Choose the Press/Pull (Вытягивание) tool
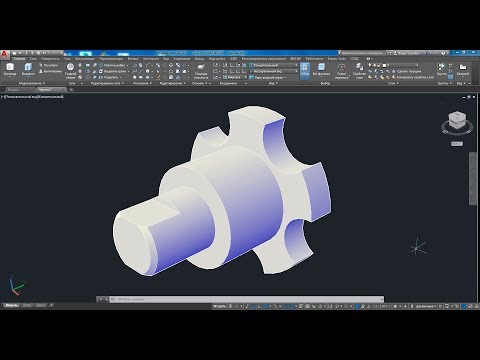This screenshot has height=360, width=480. (x=51, y=71)
